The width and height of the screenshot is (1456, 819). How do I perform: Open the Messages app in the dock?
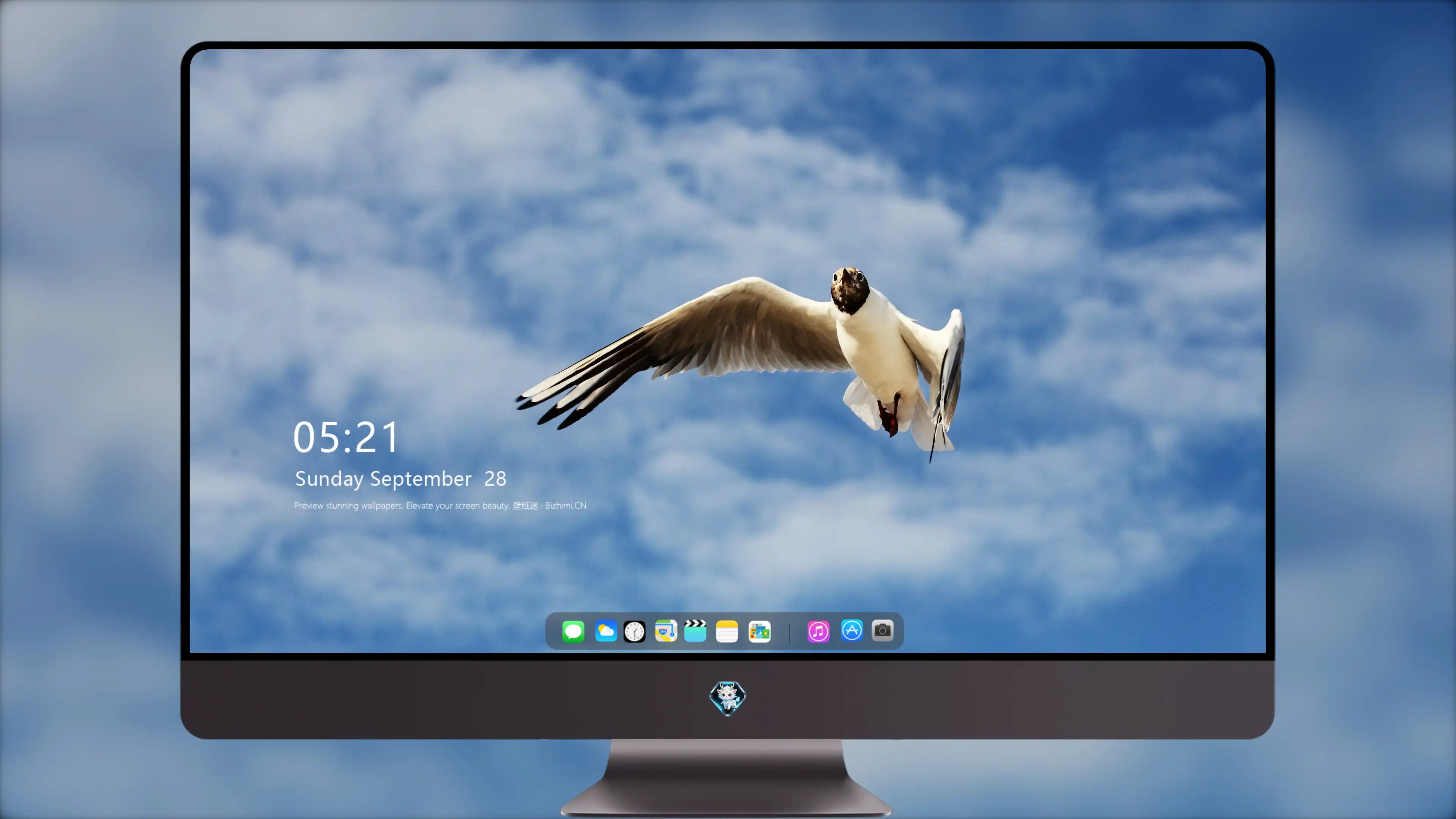pos(573,631)
